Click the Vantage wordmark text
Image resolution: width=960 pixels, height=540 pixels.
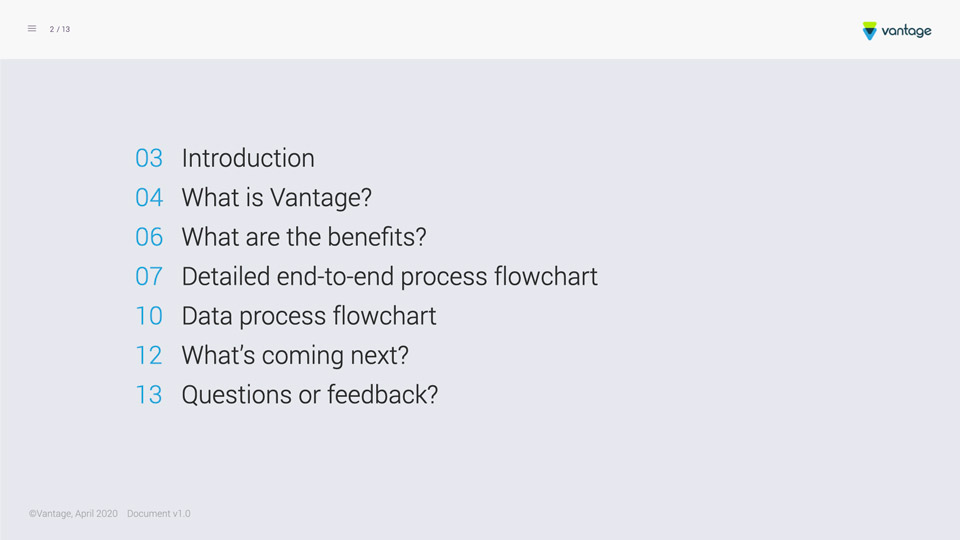tap(906, 31)
